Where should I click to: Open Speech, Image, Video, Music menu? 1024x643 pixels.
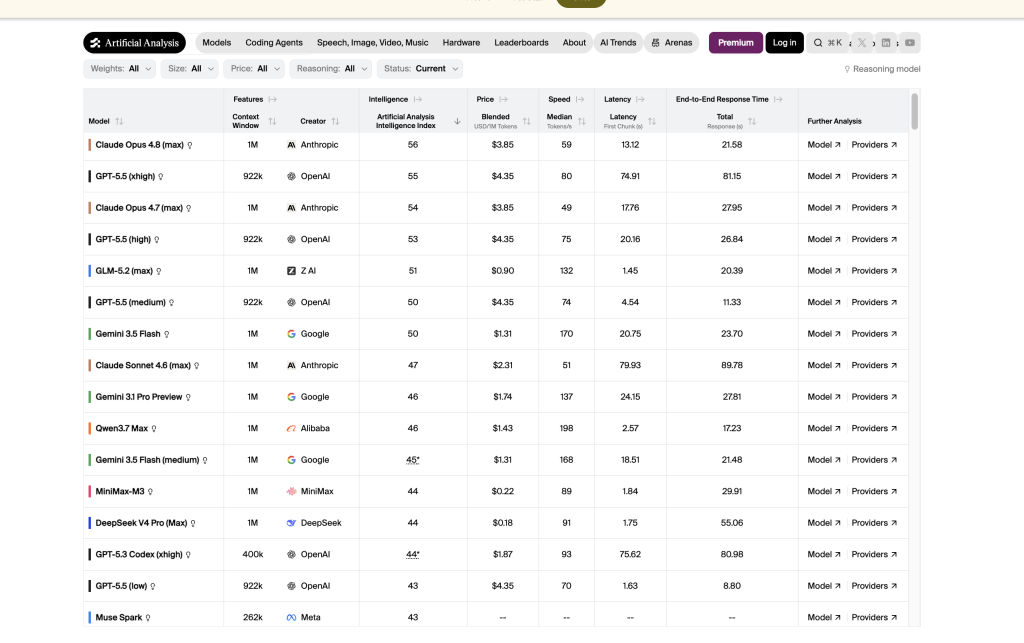(373, 43)
